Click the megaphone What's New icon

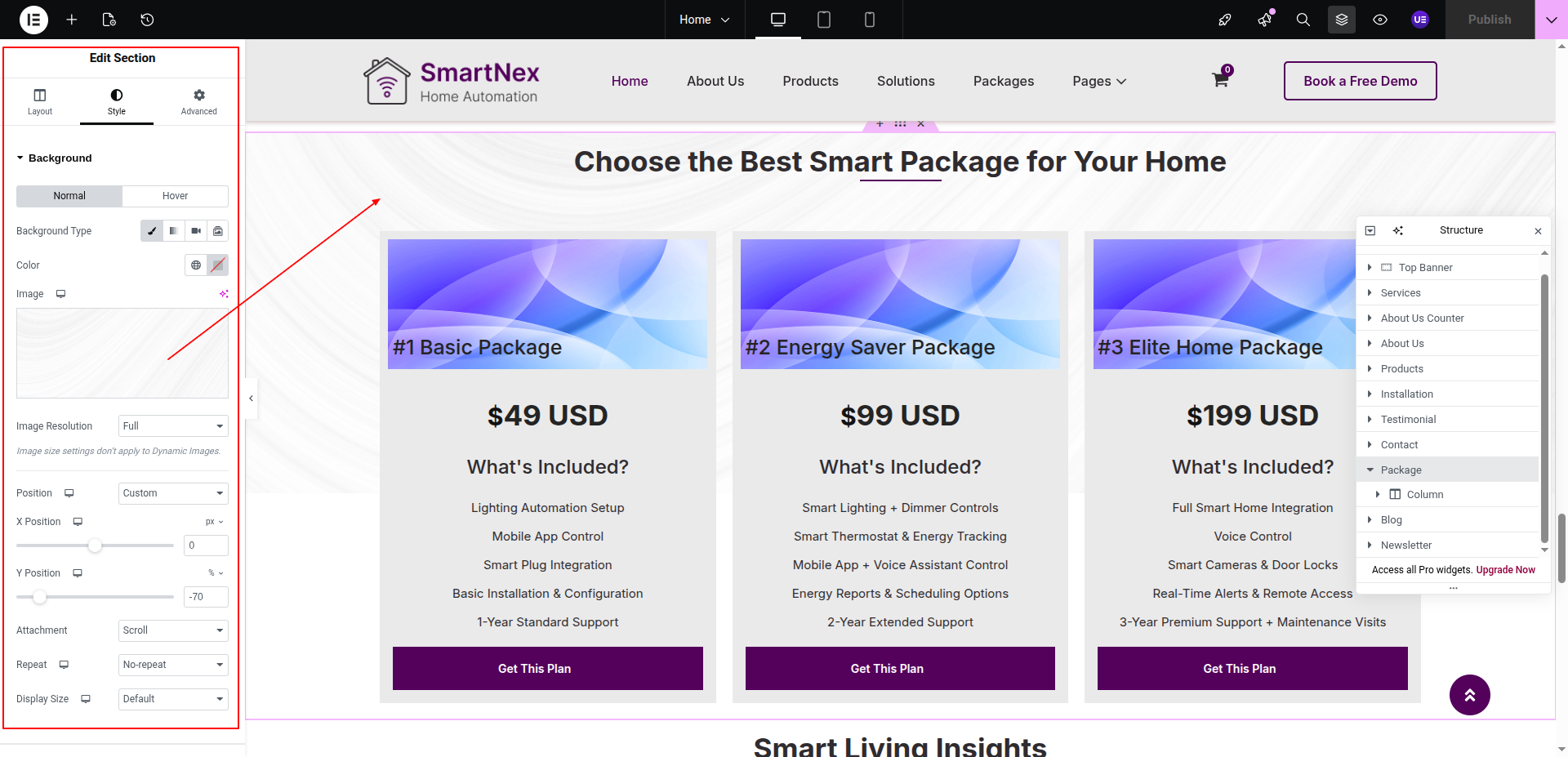tap(1265, 20)
